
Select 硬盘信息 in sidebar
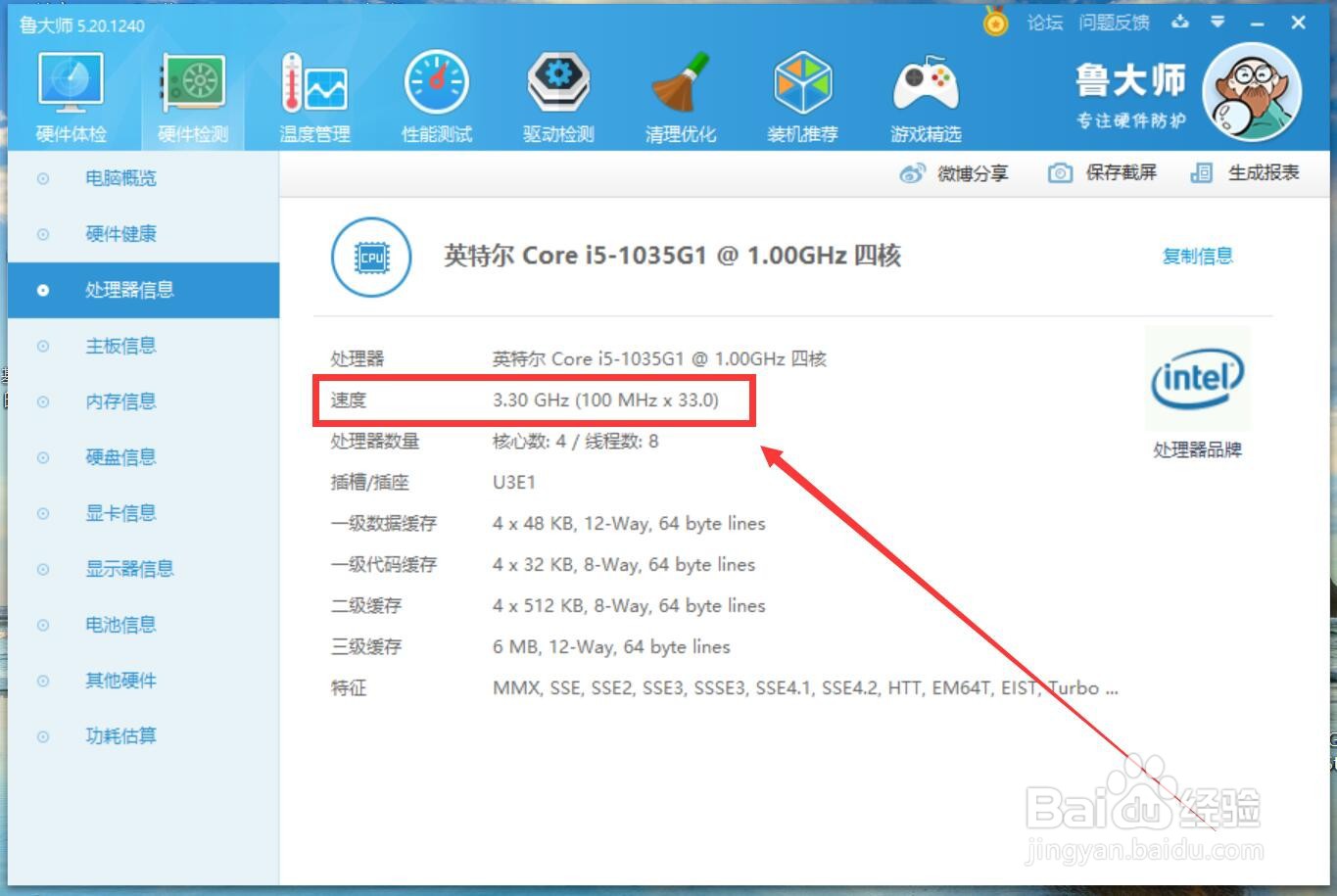point(143,457)
